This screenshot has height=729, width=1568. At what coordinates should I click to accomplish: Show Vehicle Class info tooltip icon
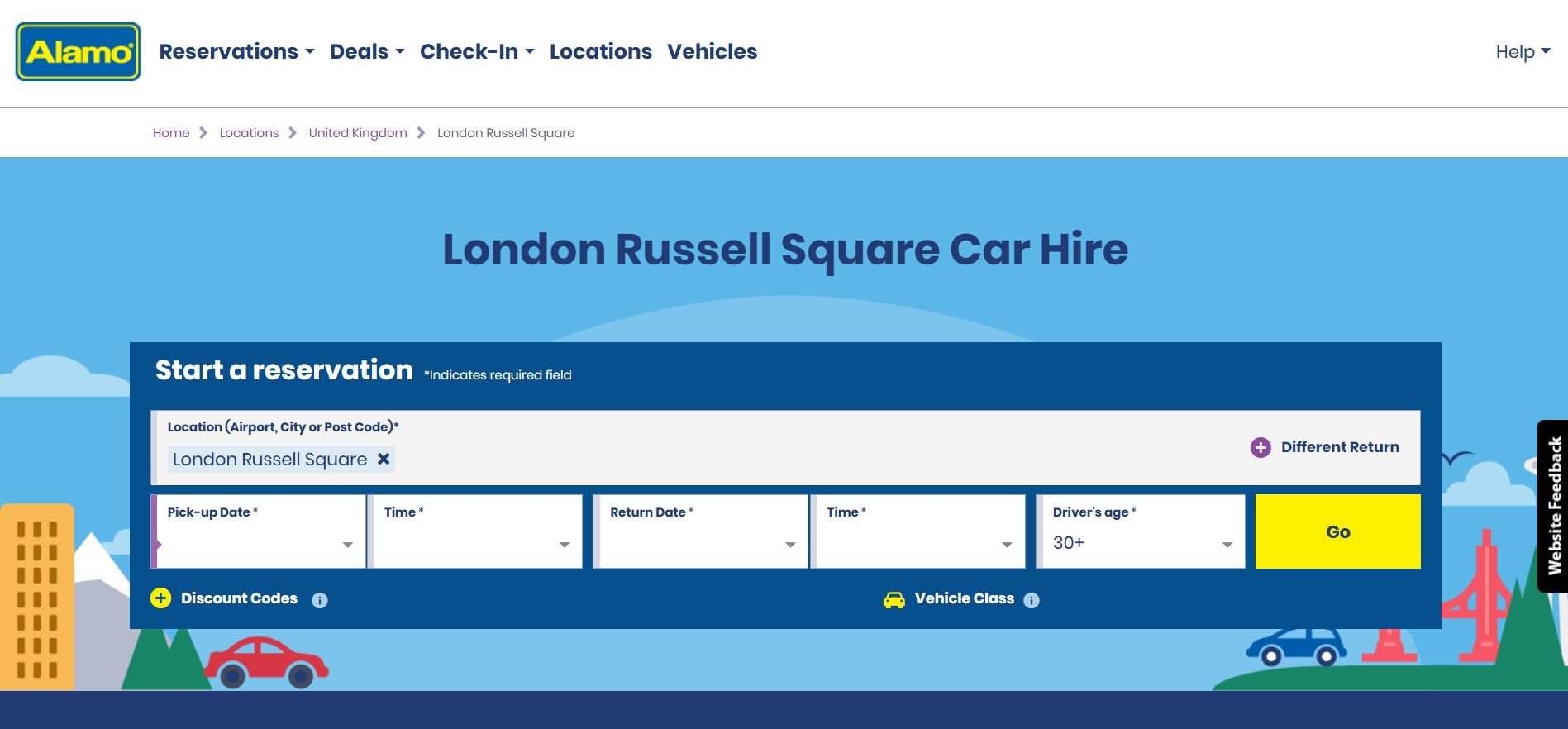pos(1032,600)
